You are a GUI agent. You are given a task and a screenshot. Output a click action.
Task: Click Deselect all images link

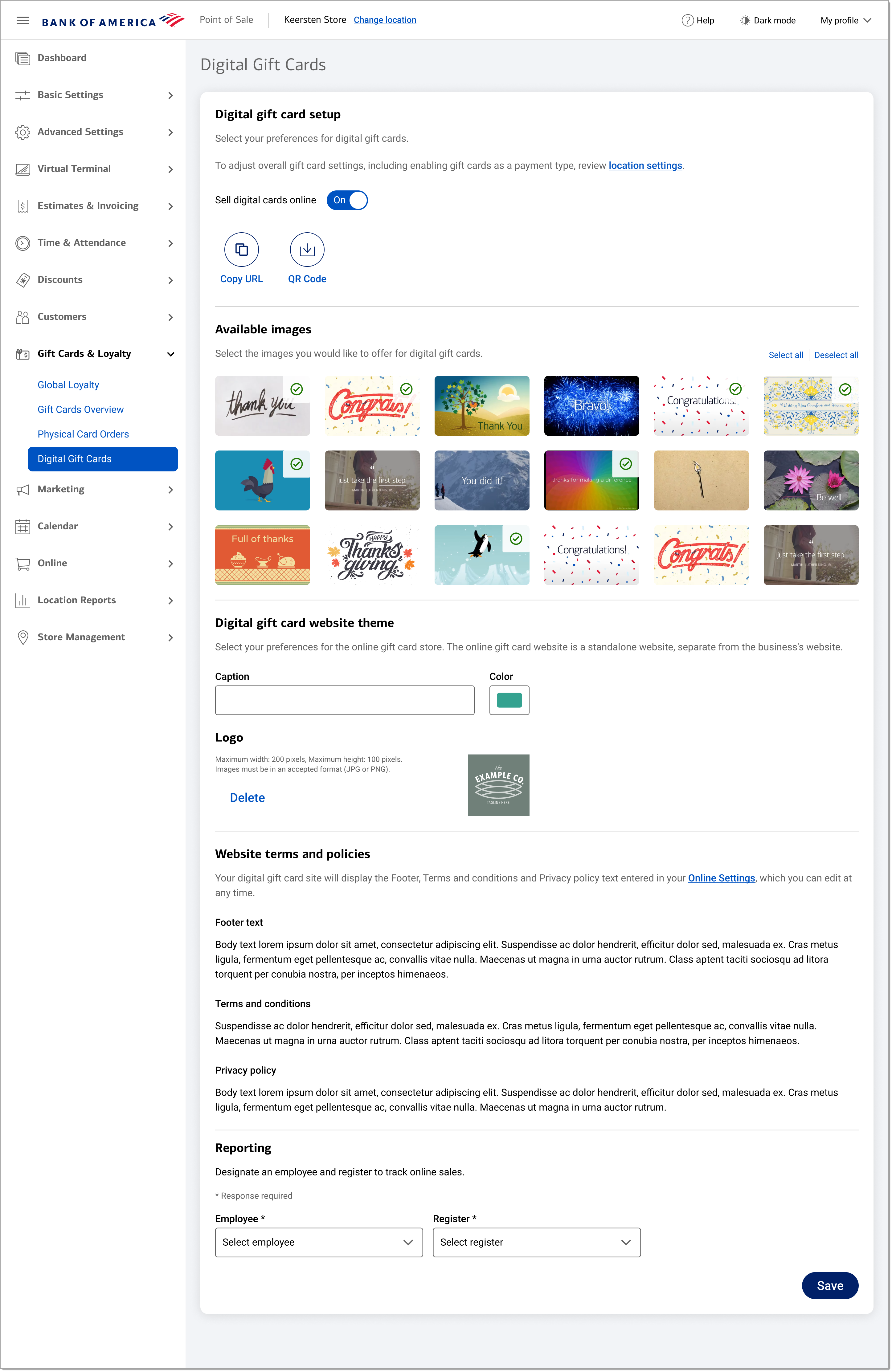(836, 355)
